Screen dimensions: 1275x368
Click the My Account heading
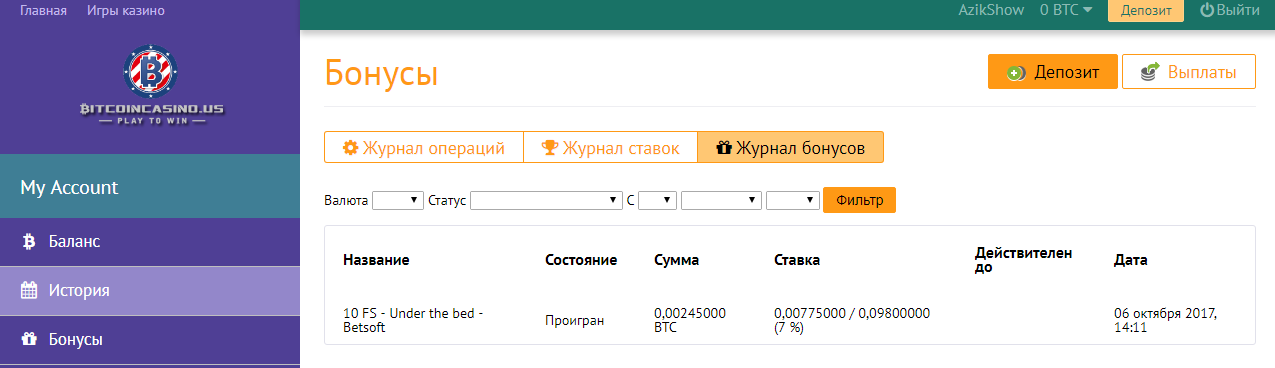(x=69, y=187)
